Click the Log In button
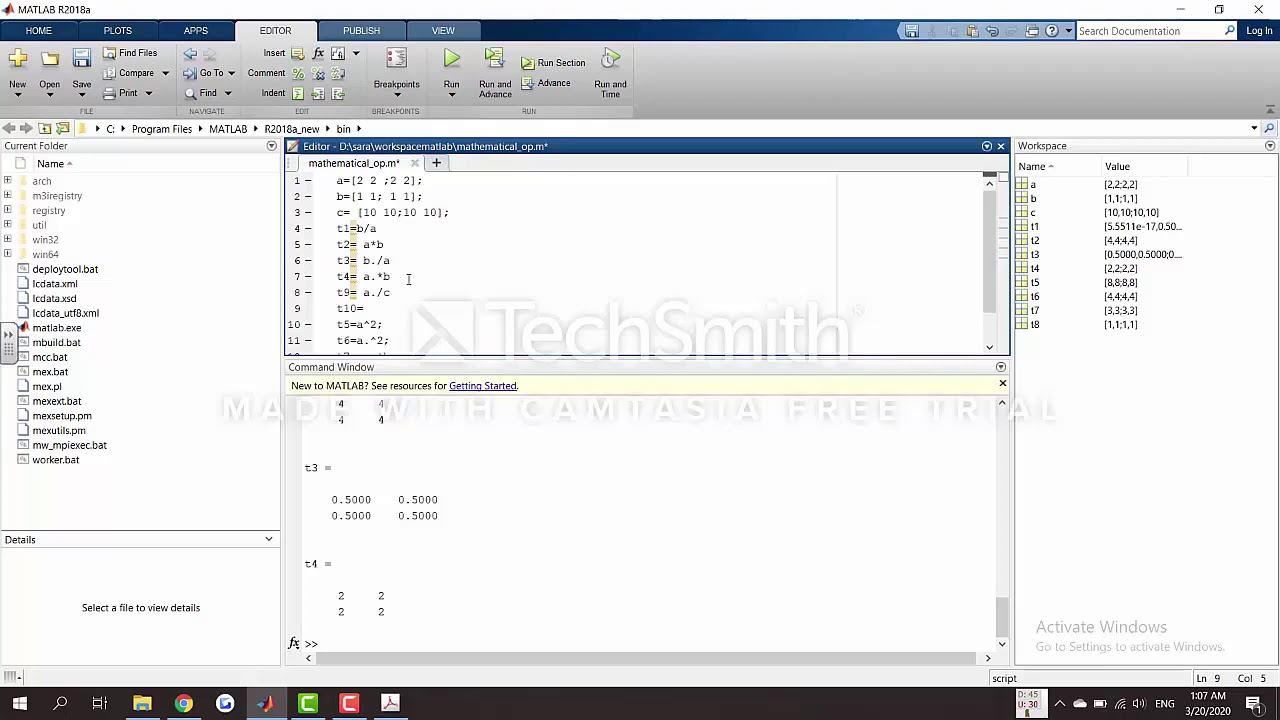 click(x=1259, y=31)
